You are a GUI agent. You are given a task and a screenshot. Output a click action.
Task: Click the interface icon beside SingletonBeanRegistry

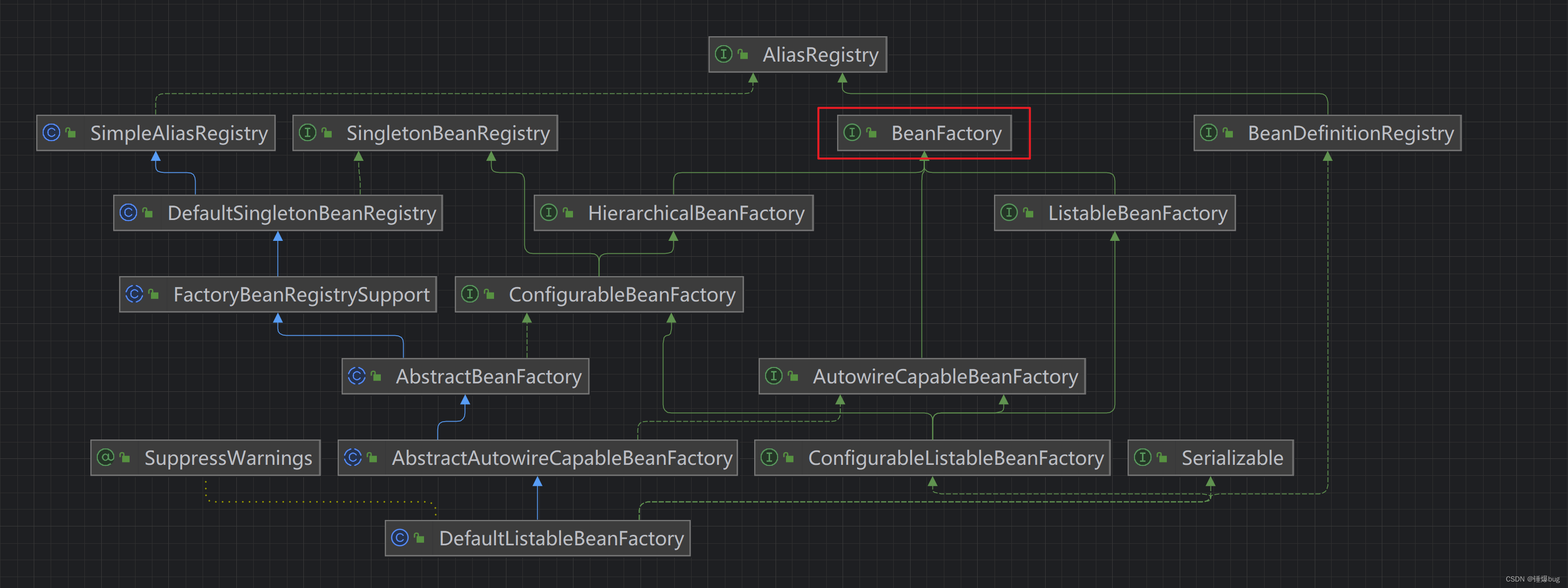point(307,133)
